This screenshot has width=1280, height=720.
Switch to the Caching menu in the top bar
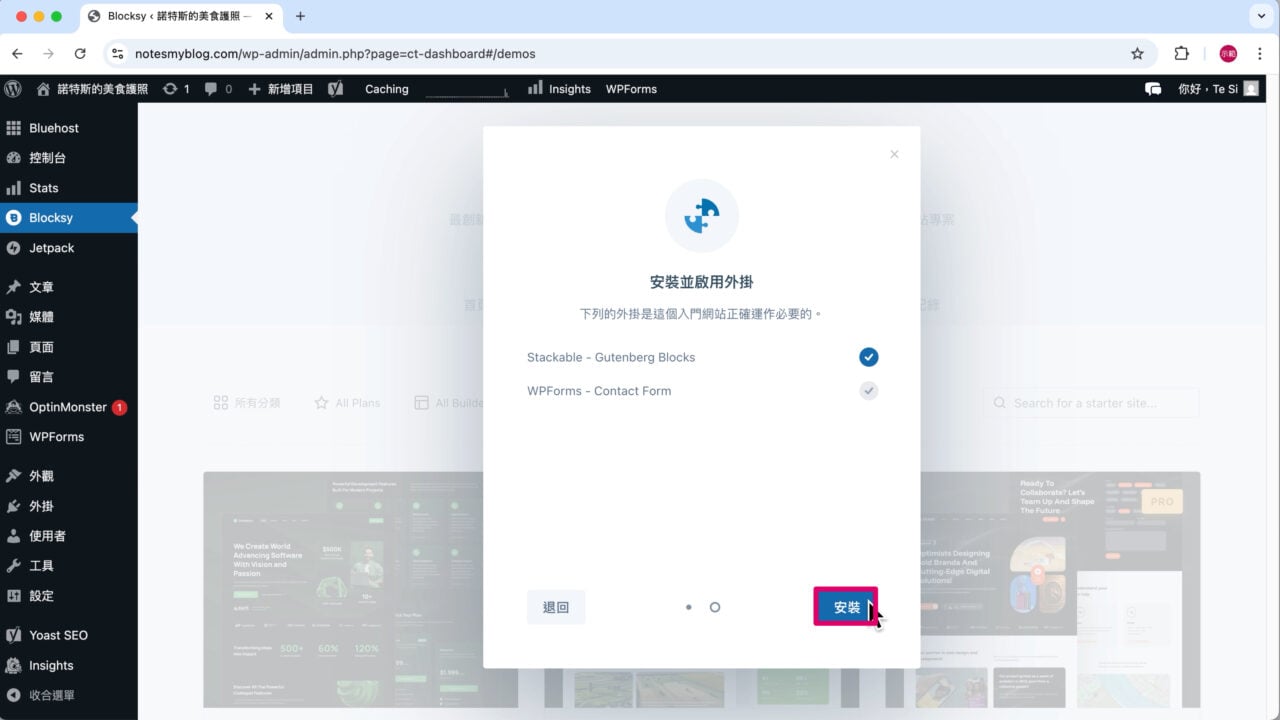pyautogui.click(x=386, y=89)
